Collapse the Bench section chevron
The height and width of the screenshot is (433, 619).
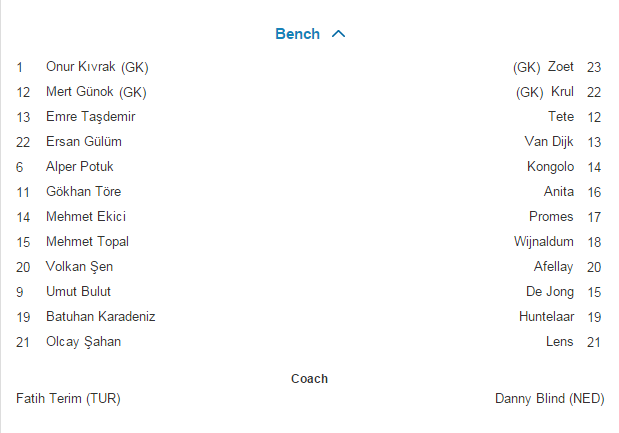click(x=338, y=34)
